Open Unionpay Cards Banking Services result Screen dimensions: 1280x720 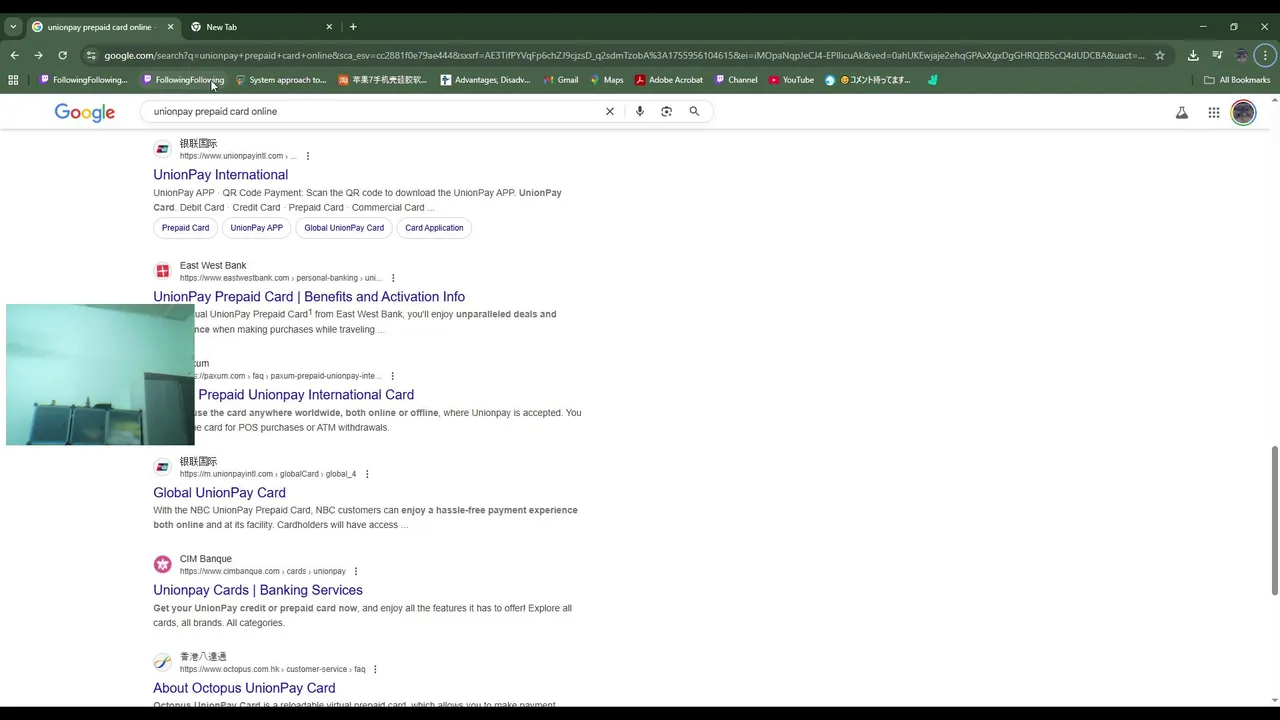[x=258, y=590]
